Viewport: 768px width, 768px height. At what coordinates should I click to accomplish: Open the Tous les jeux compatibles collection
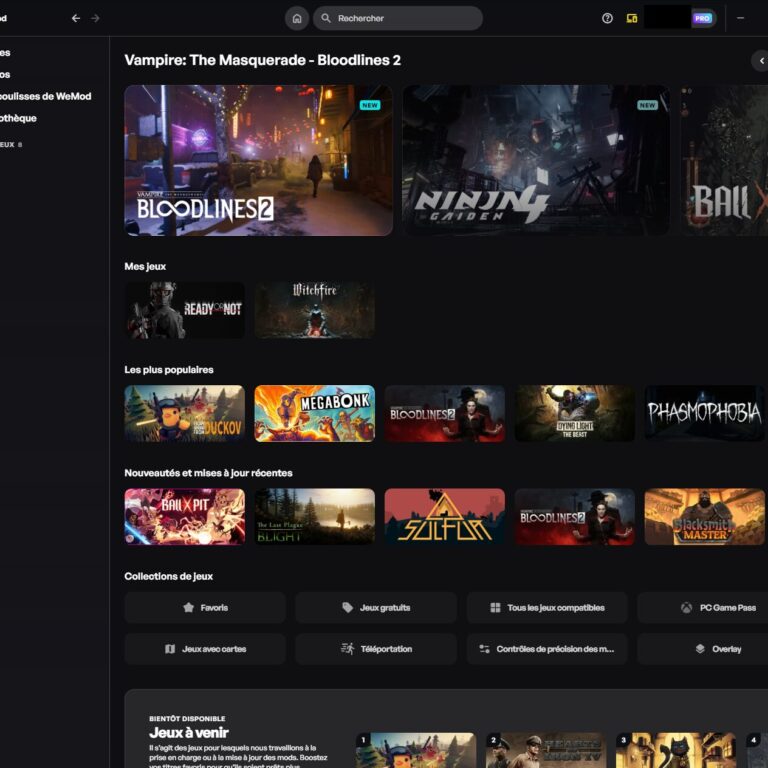pyautogui.click(x=547, y=607)
